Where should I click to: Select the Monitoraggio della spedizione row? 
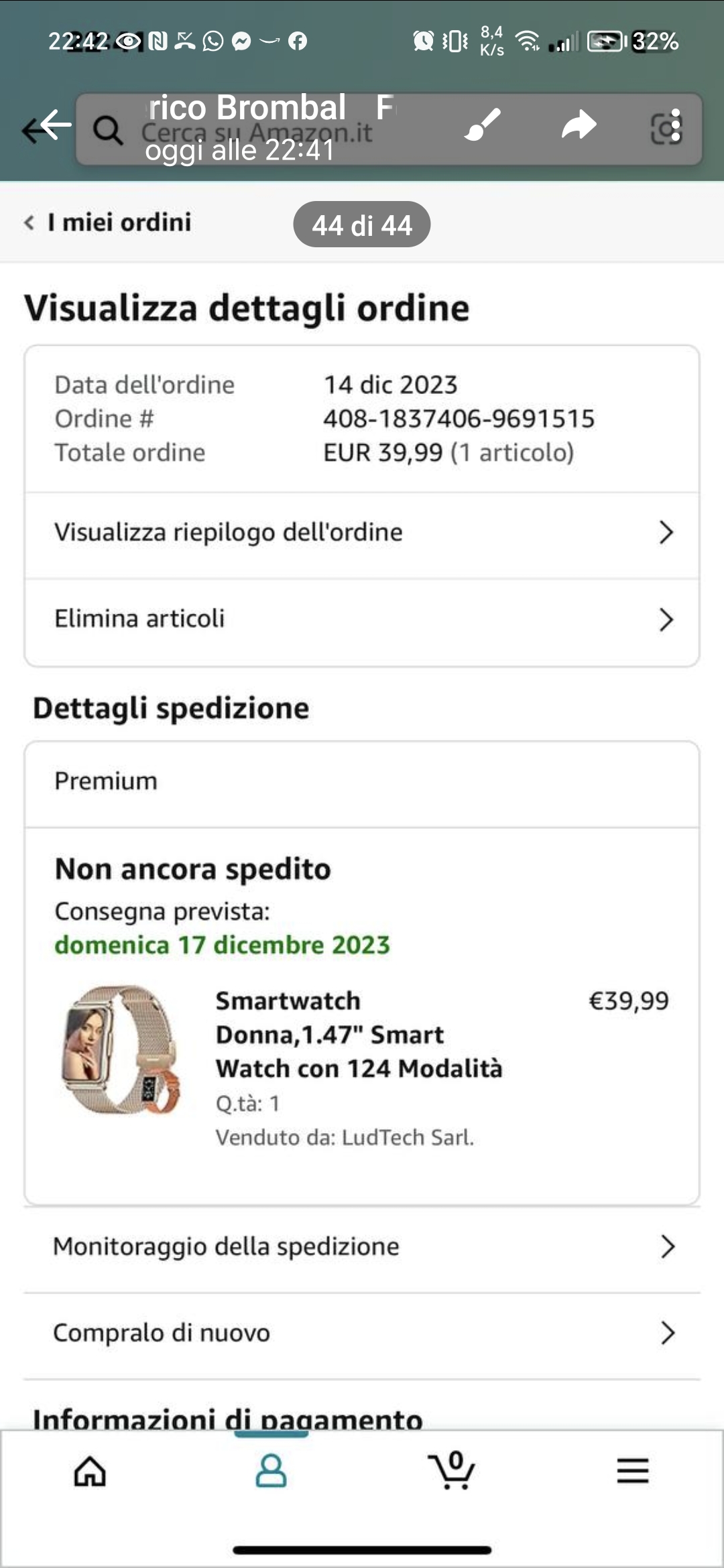coord(362,1247)
